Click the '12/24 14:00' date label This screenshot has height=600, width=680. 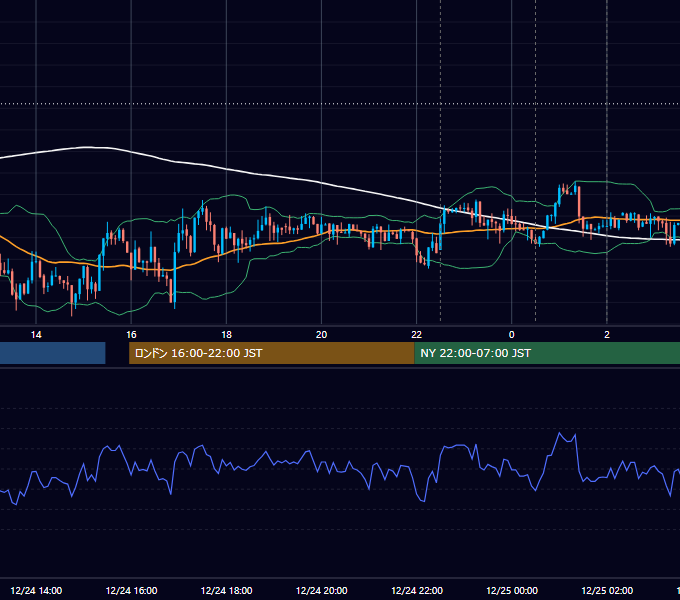point(36,590)
